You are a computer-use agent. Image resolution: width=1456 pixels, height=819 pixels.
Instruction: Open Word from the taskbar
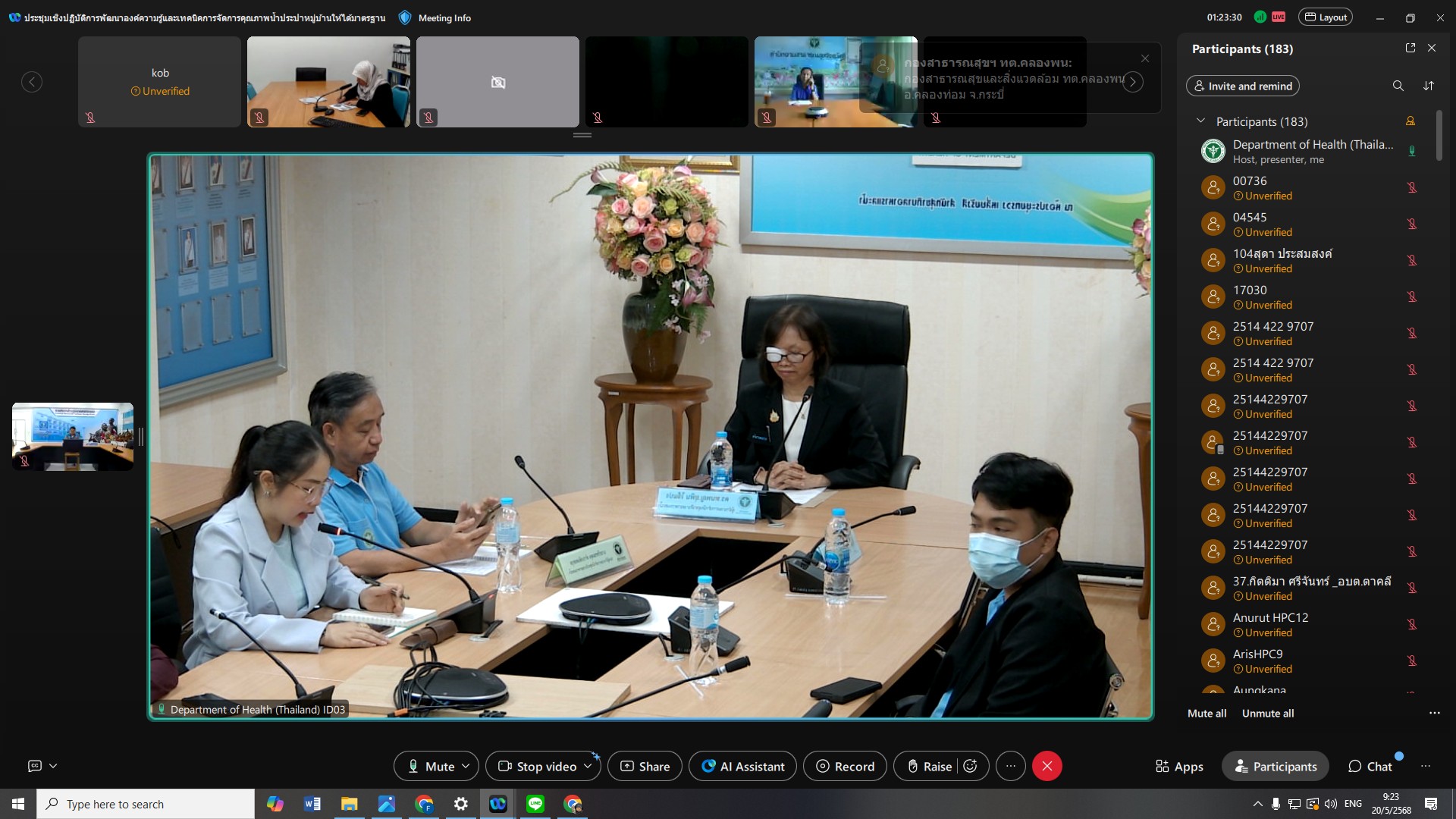click(312, 804)
